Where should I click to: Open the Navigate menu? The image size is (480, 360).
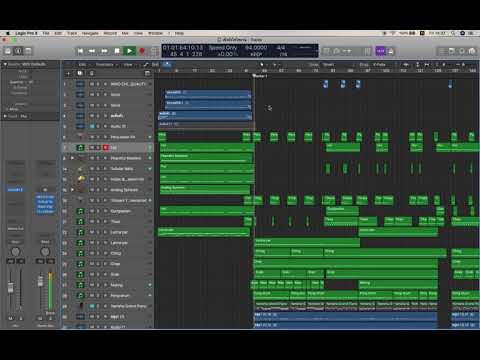[90, 33]
